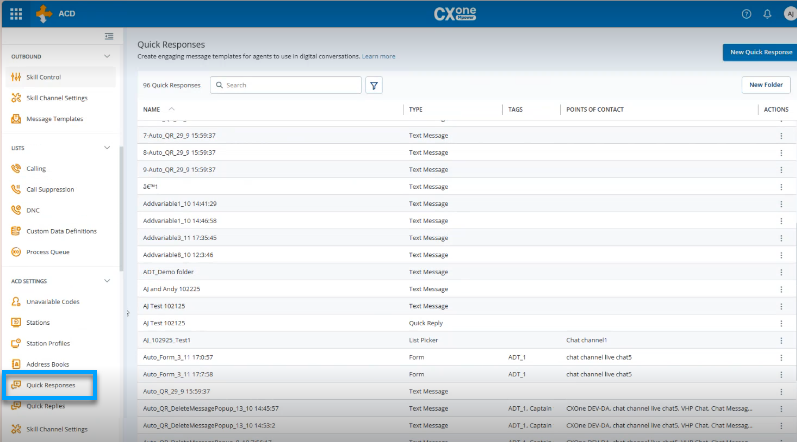Sort by the NAME column header
This screenshot has height=442, width=797.
tap(152, 108)
